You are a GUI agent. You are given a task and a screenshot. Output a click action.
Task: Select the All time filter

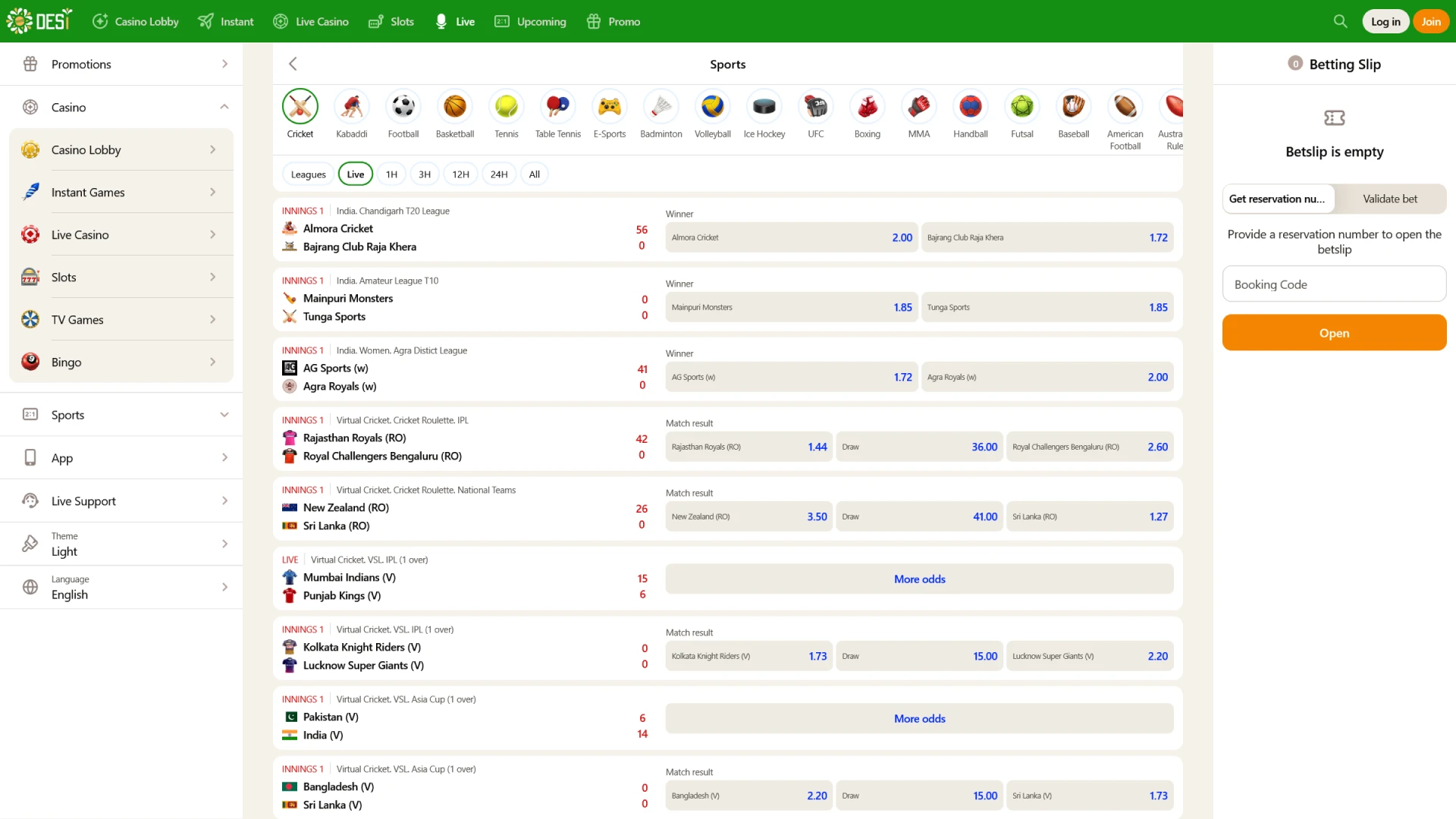click(534, 174)
